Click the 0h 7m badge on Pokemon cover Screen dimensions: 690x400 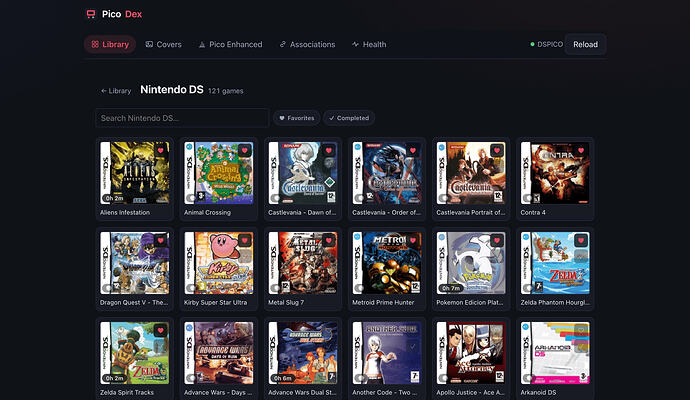(x=451, y=289)
